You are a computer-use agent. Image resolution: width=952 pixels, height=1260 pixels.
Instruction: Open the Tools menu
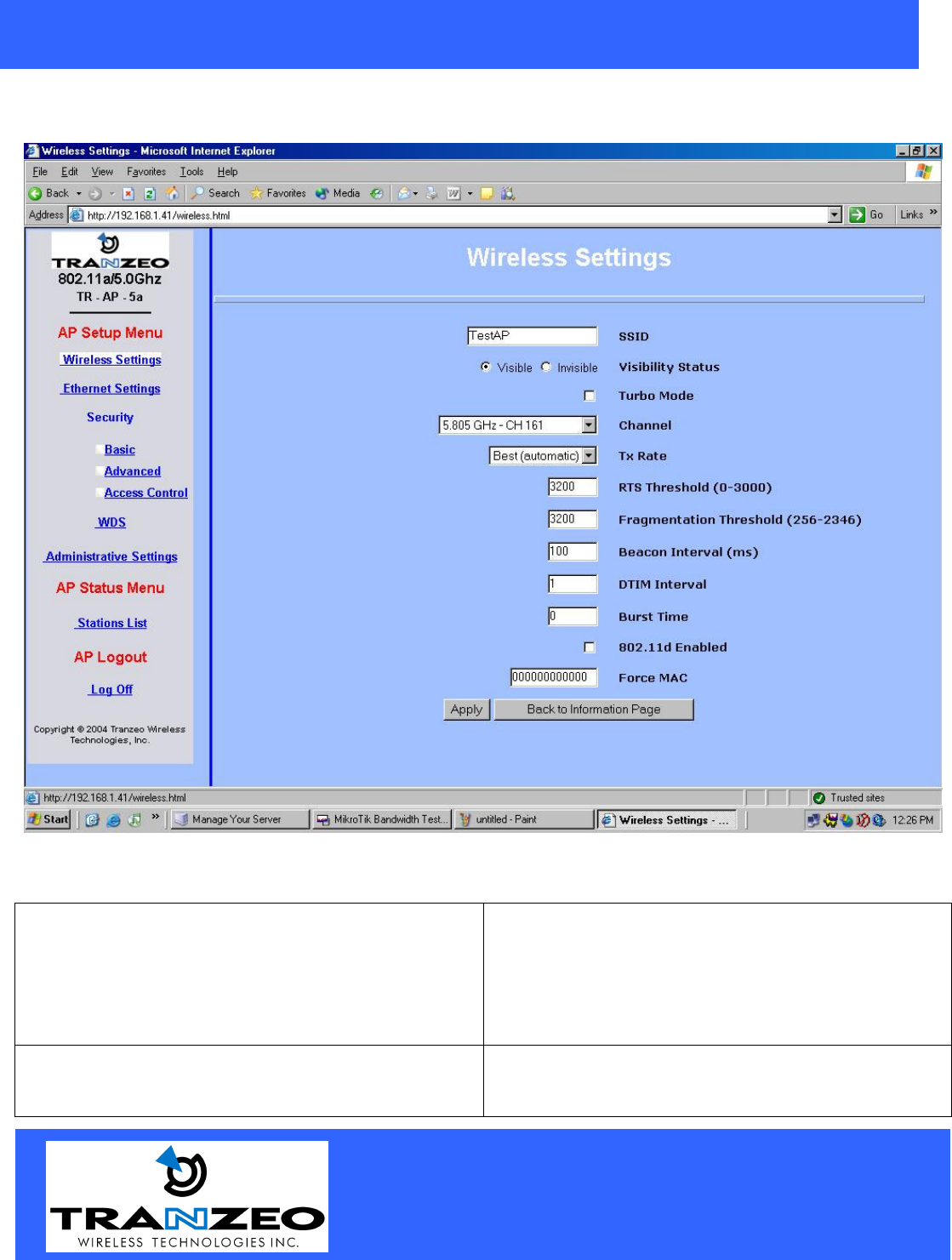click(191, 172)
